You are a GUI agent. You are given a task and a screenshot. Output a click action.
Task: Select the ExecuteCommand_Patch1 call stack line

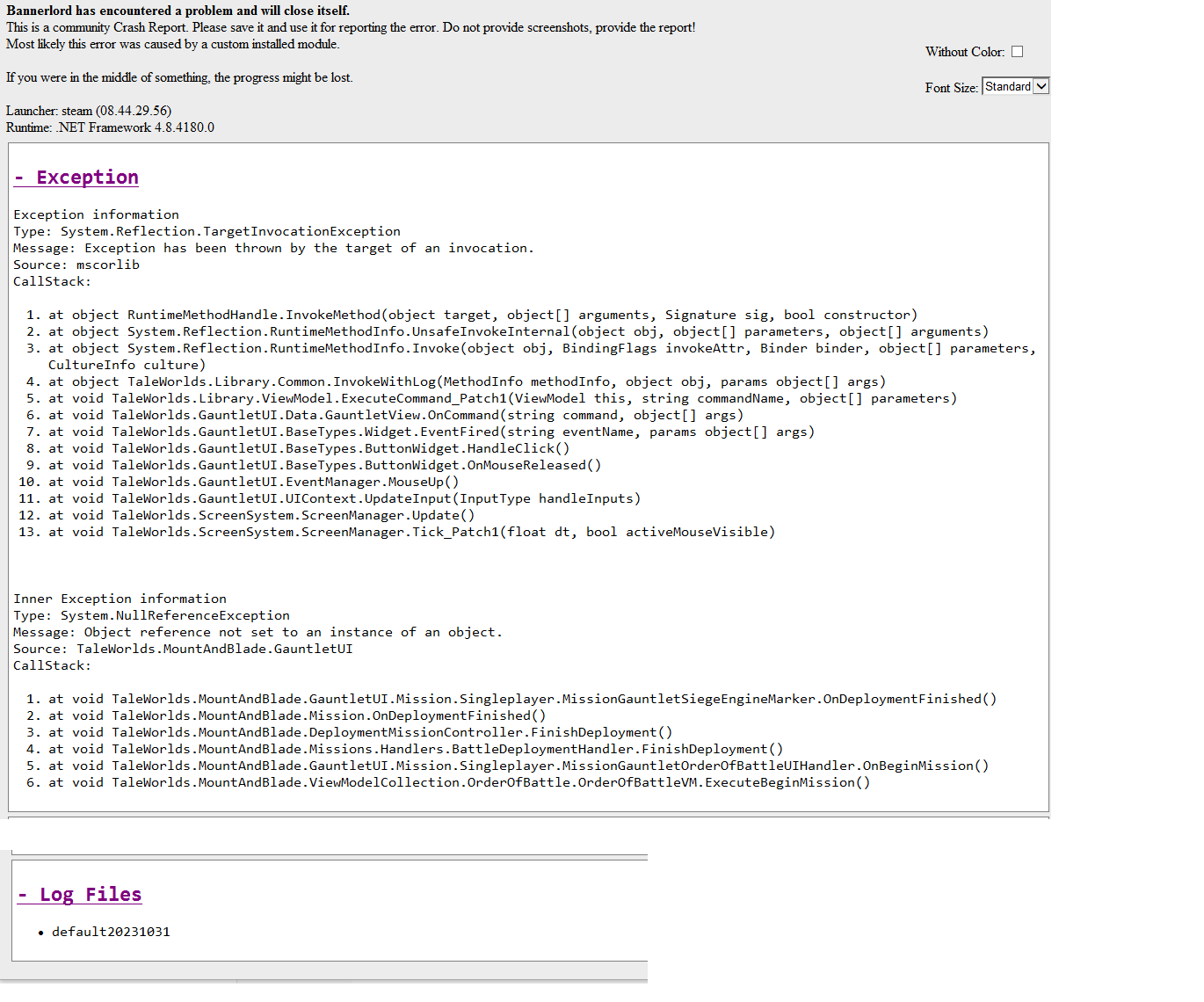point(503,398)
